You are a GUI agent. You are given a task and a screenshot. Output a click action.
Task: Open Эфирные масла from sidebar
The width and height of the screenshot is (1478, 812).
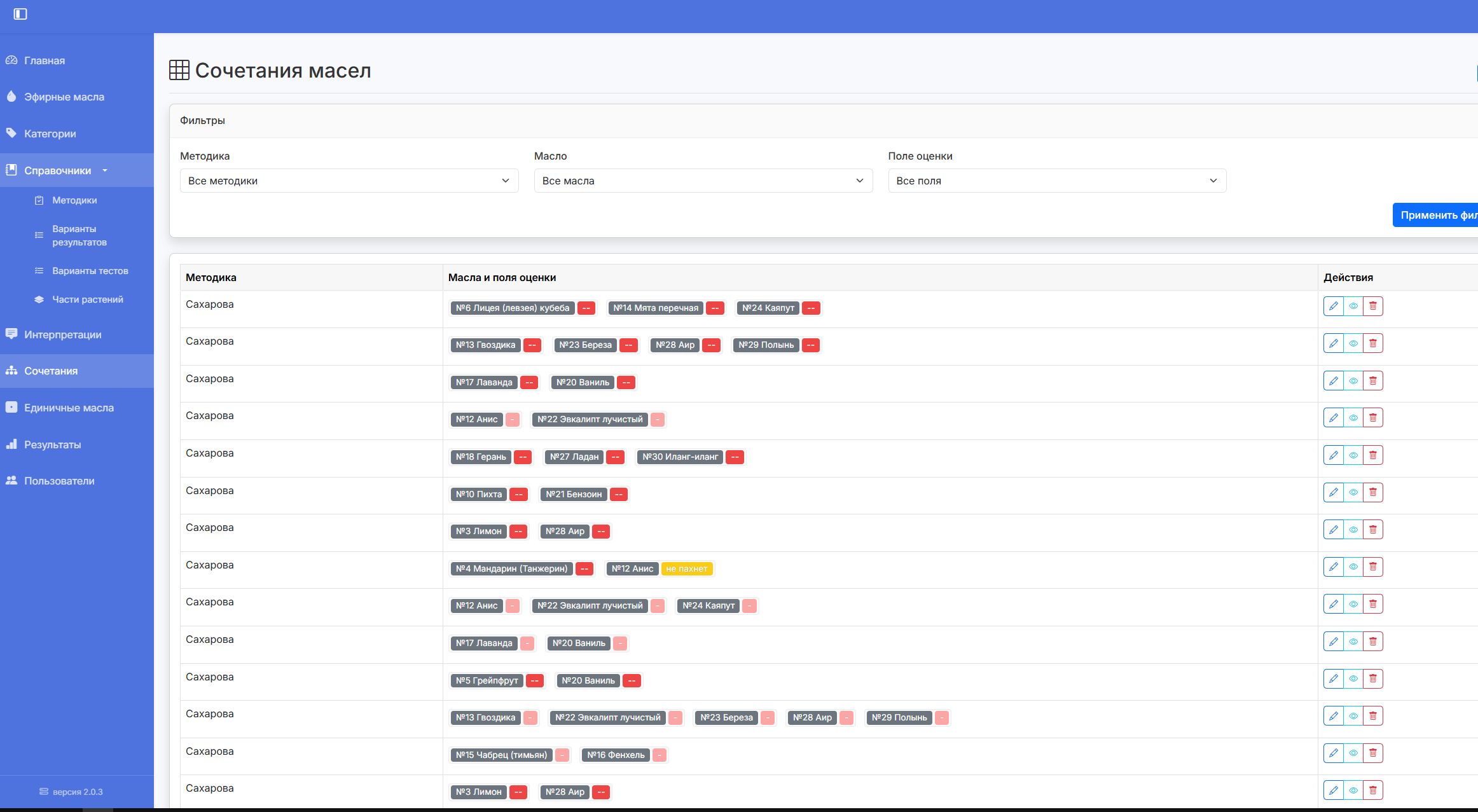[x=64, y=97]
